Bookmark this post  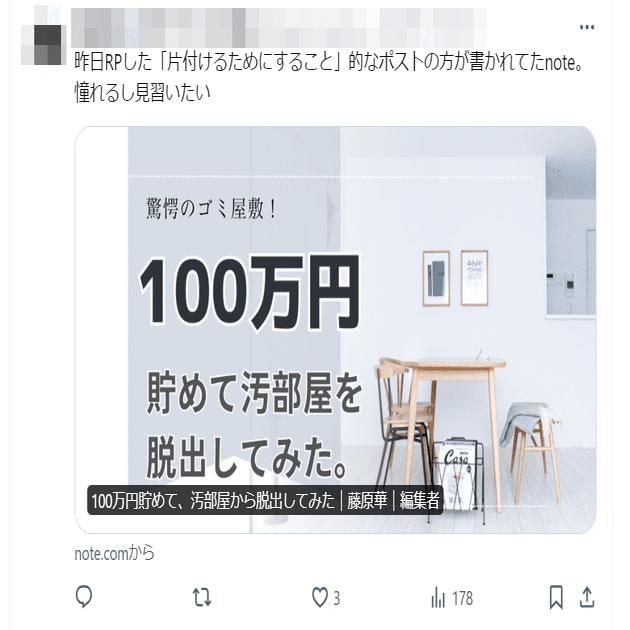click(556, 597)
